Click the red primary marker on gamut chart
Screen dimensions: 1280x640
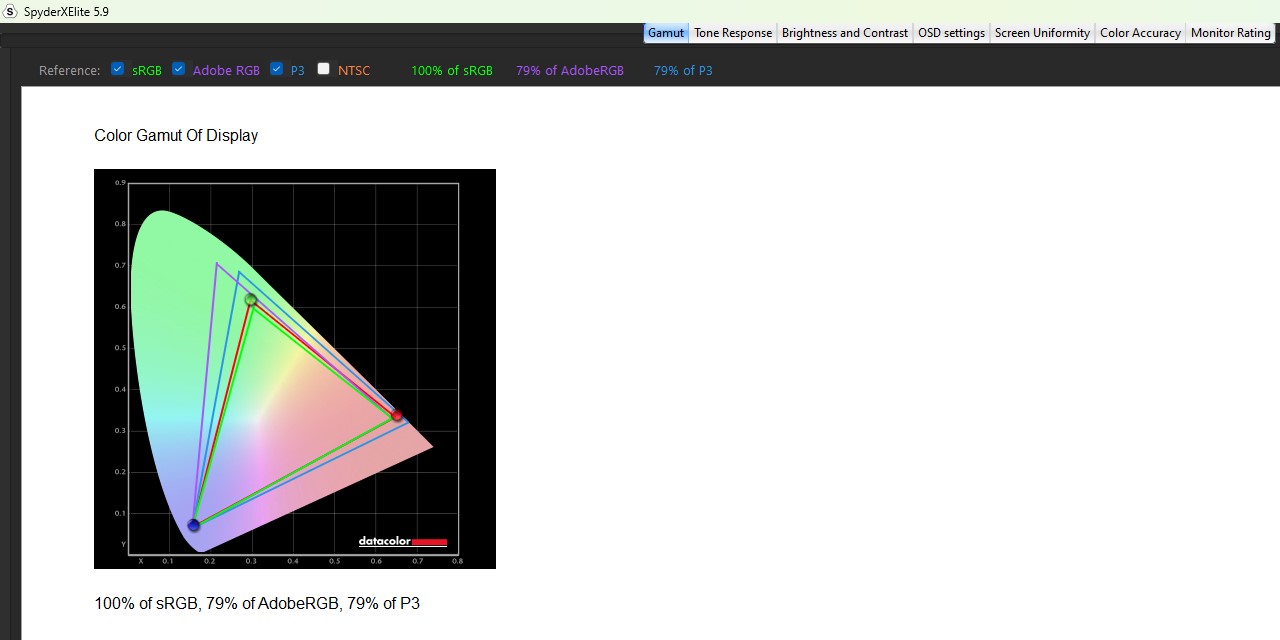pos(397,415)
